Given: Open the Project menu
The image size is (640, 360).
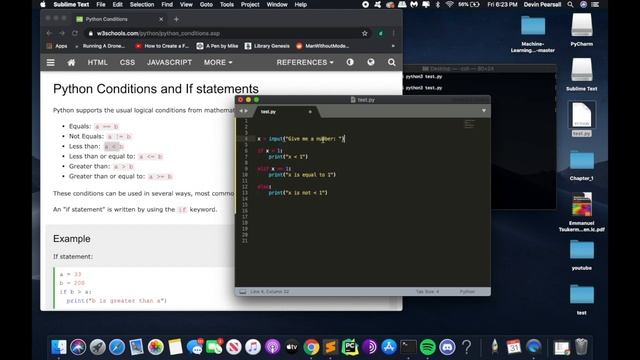Looking at the screenshot, I should (x=250, y=4).
